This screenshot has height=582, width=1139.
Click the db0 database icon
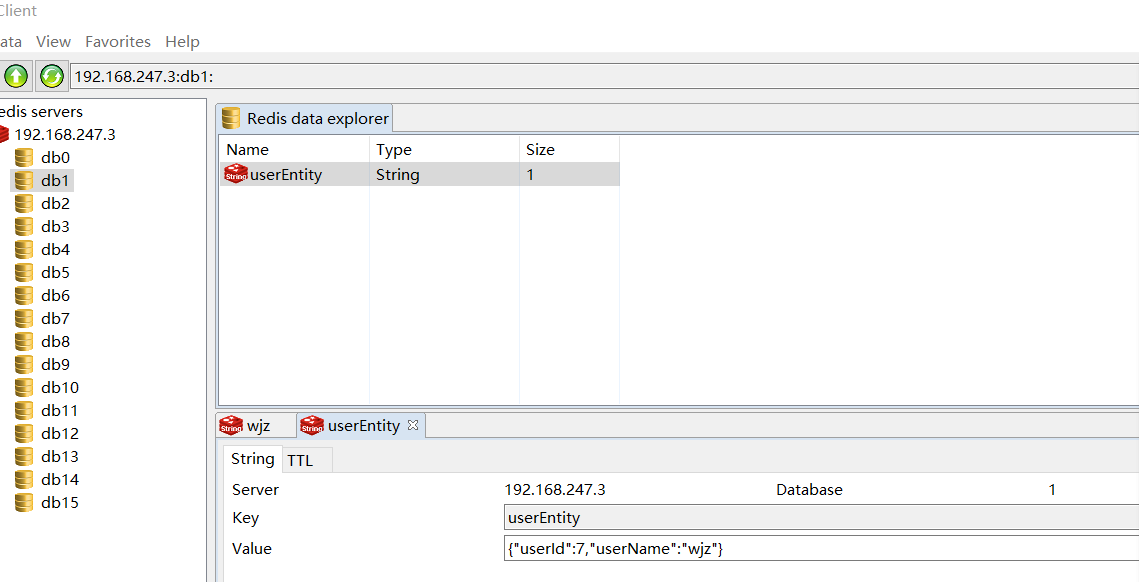24,158
